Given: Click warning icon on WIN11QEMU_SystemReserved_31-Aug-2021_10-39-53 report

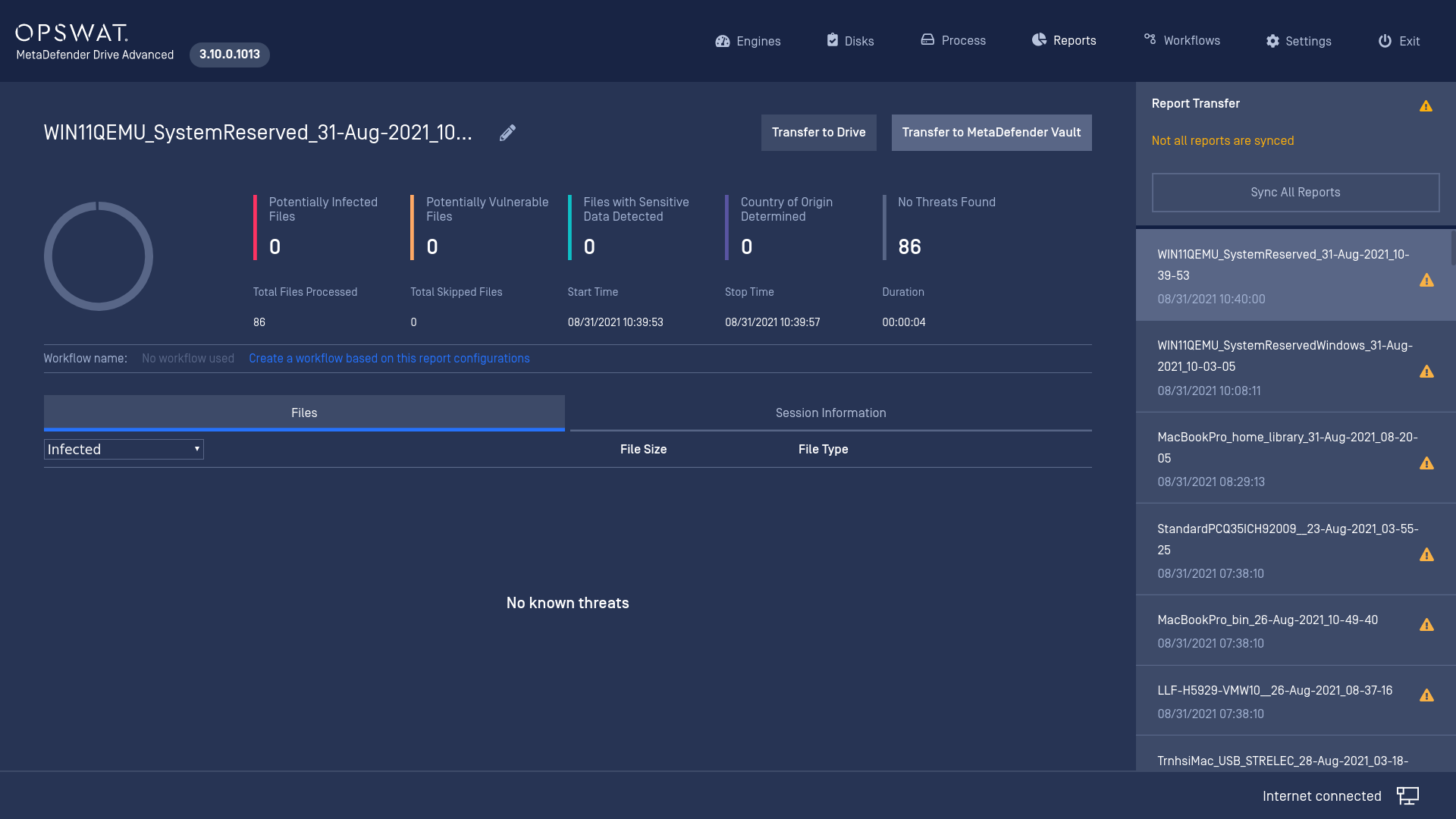Looking at the screenshot, I should click(1426, 281).
